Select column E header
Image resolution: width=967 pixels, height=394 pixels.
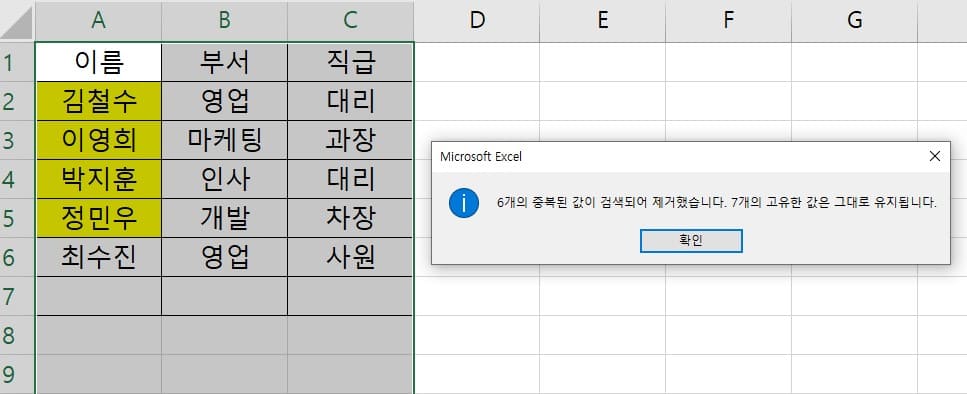[x=603, y=21]
